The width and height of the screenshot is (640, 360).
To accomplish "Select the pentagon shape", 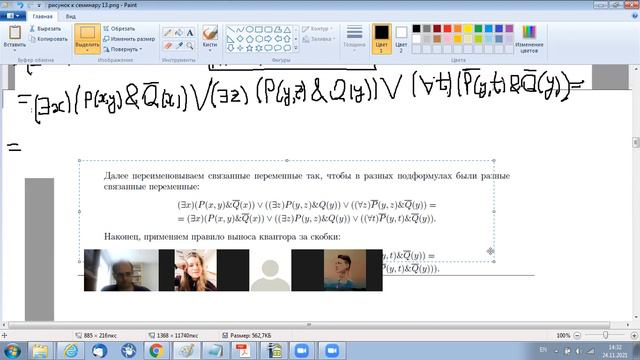I will 249,39.
